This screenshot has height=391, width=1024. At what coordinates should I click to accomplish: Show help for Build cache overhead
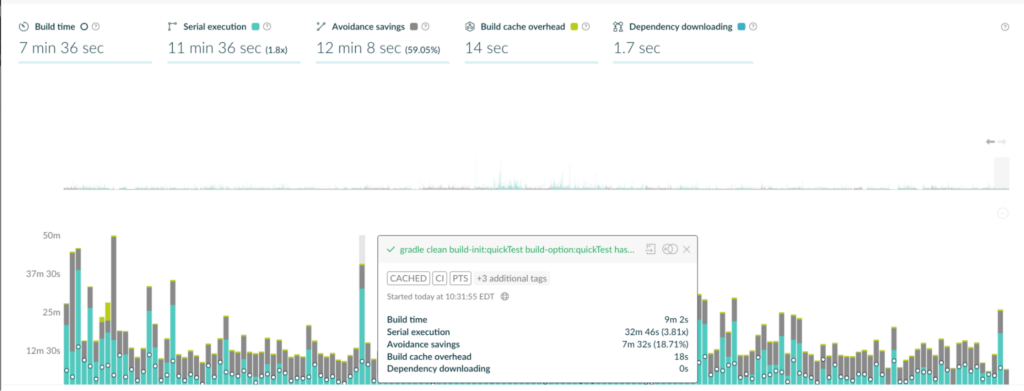(586, 27)
